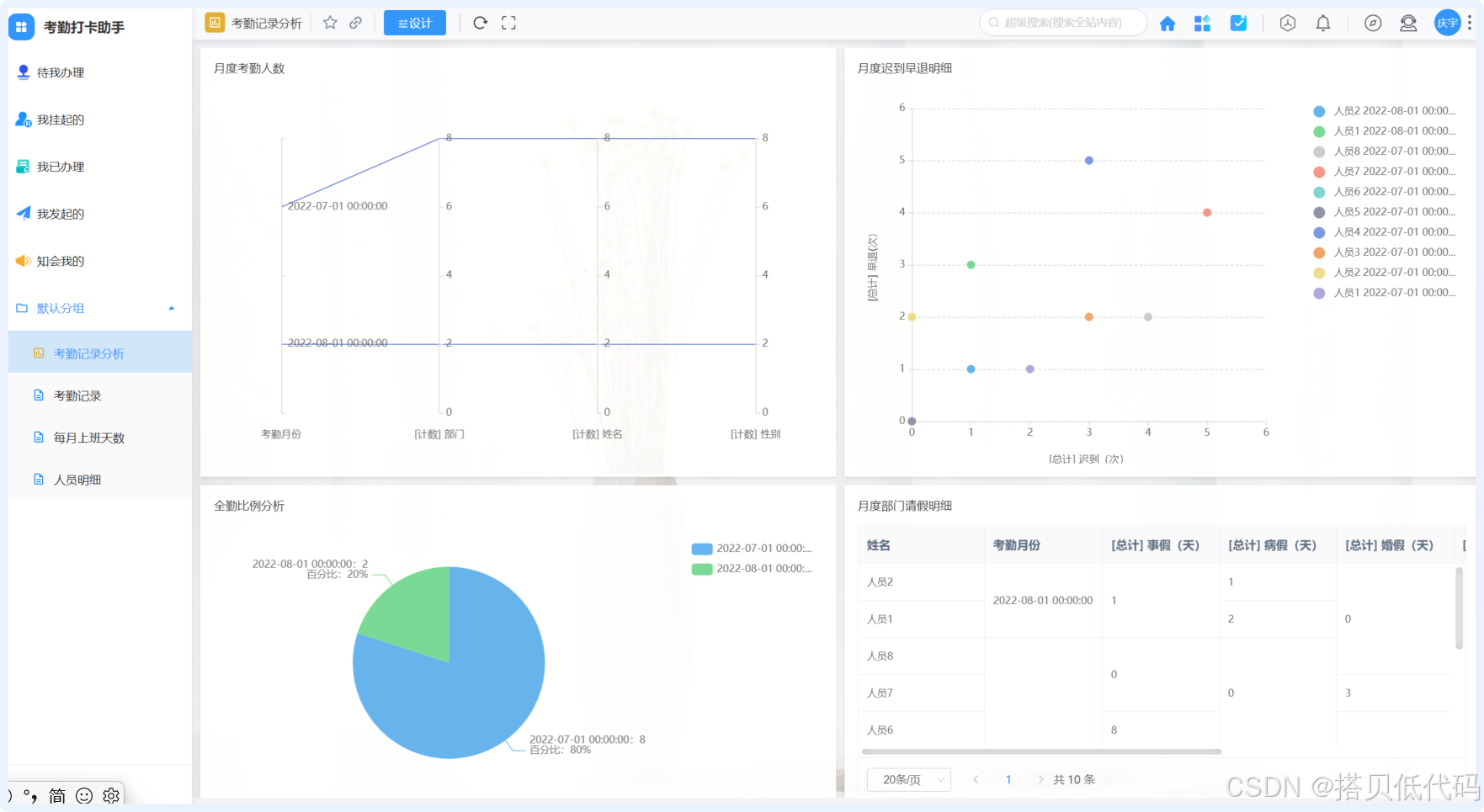Click the customer service headset icon
This screenshot has height=812, width=1484.
[1408, 24]
